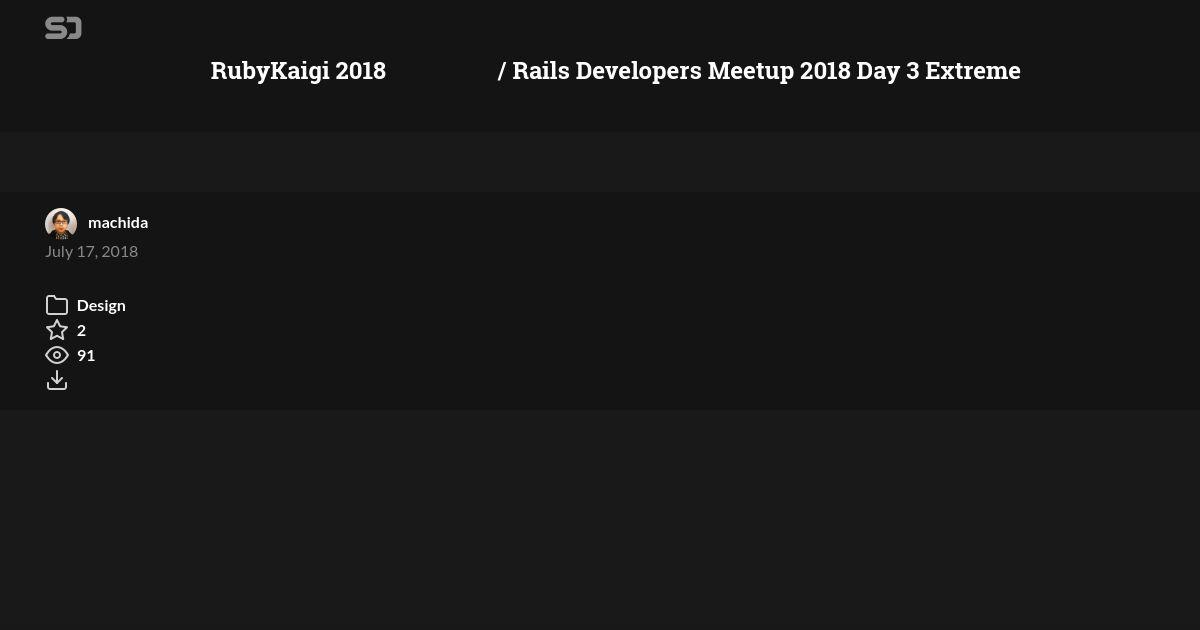Click the Rails Developers Meetup title text
This screenshot has height=630, width=1200.
pos(654,71)
